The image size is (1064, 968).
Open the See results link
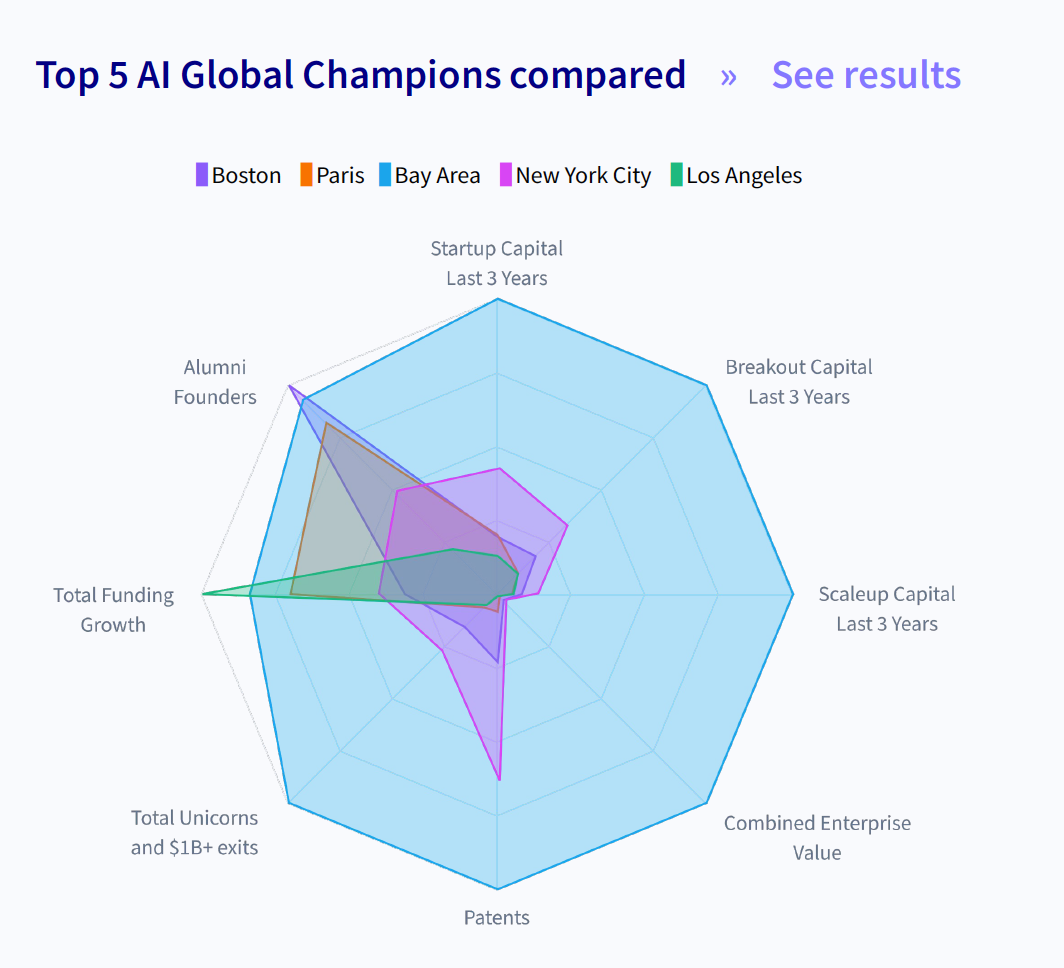tap(866, 75)
